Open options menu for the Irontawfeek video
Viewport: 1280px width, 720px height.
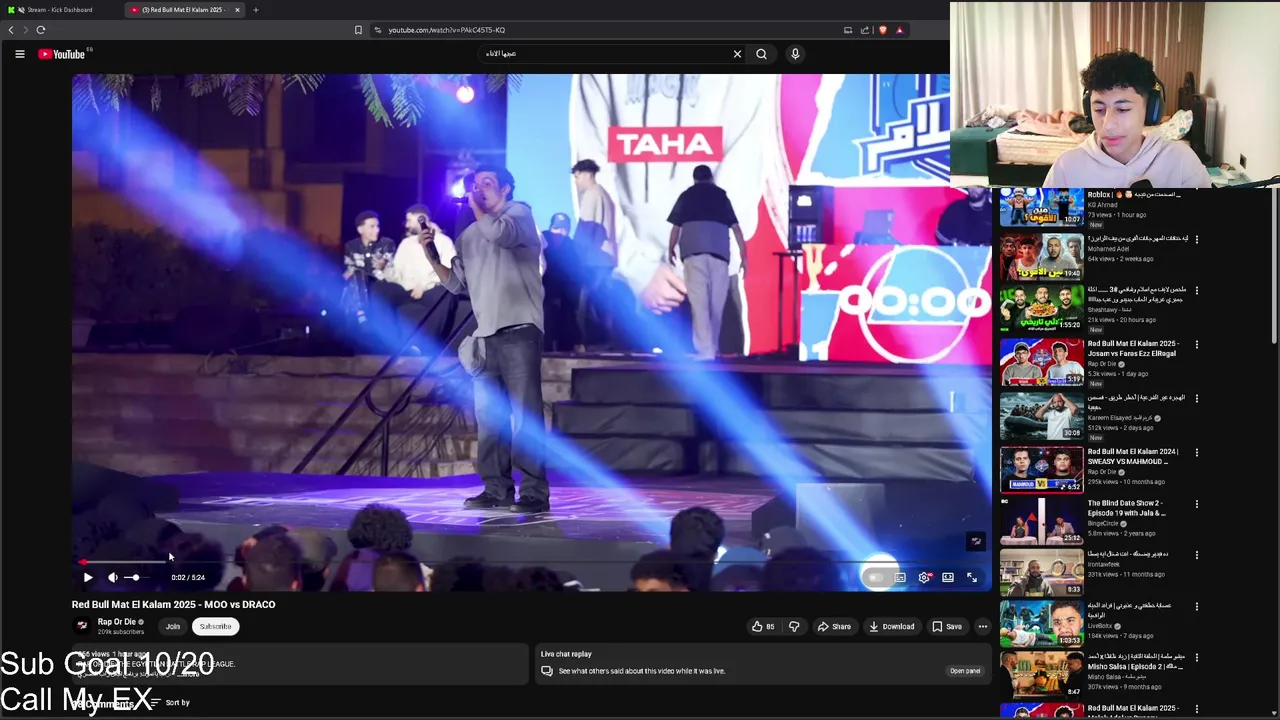pos(1197,555)
